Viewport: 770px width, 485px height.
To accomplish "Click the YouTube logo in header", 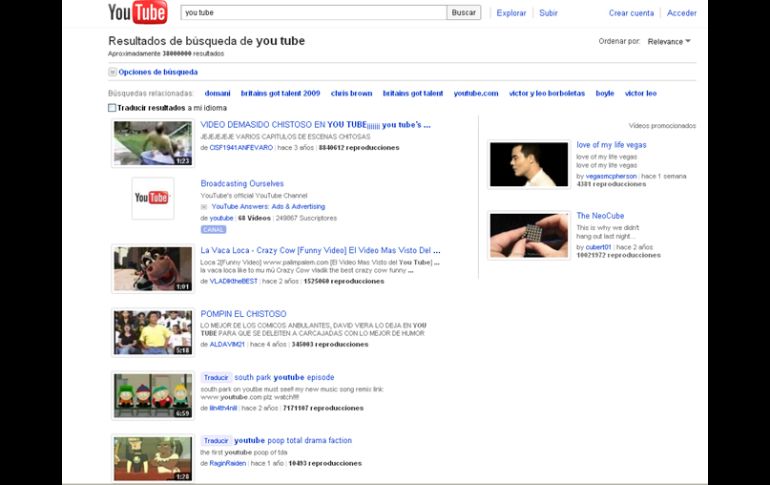I will (x=138, y=13).
